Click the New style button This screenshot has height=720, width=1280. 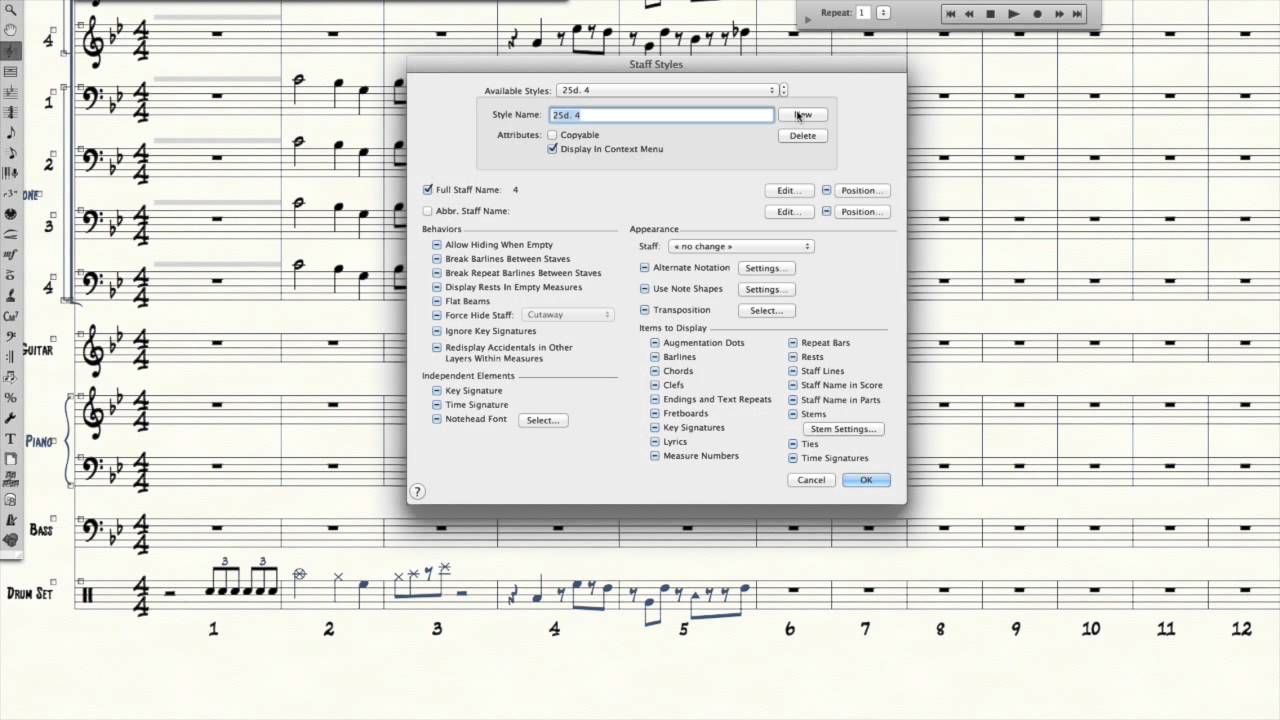pyautogui.click(x=803, y=115)
